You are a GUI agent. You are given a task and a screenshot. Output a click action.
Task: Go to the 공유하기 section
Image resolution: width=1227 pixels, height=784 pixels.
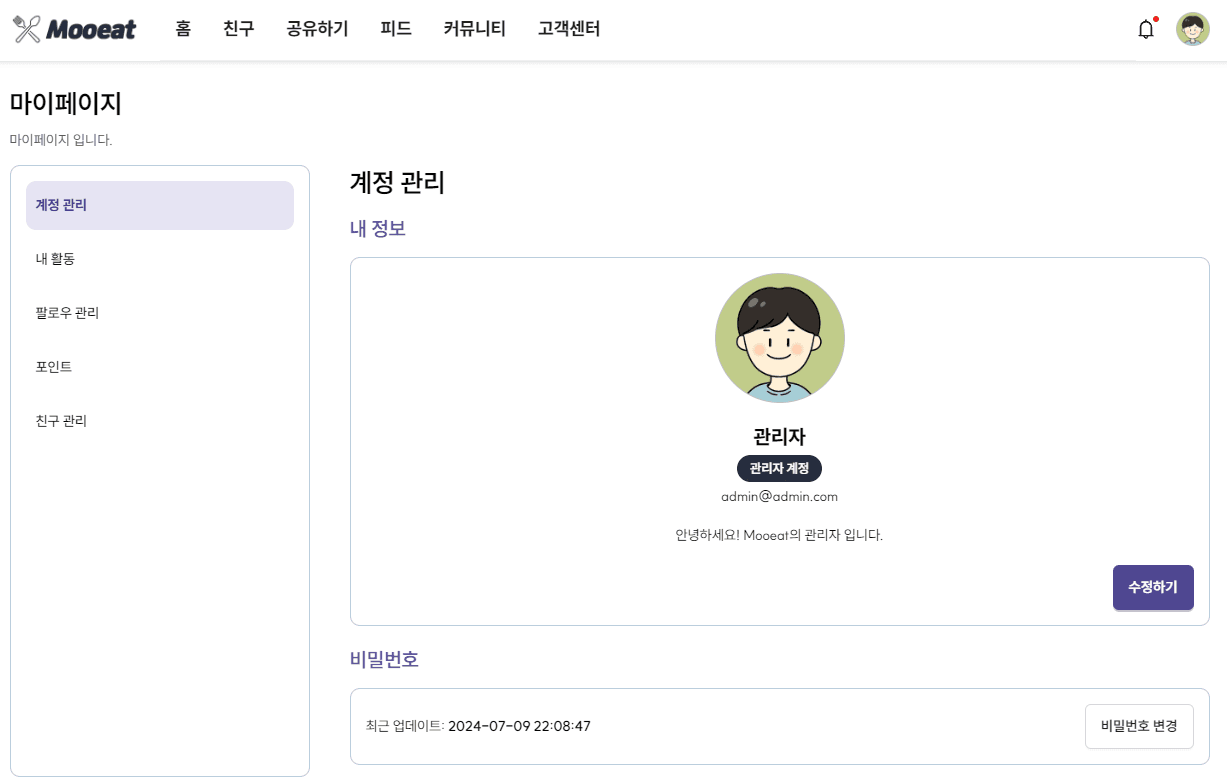click(x=316, y=29)
